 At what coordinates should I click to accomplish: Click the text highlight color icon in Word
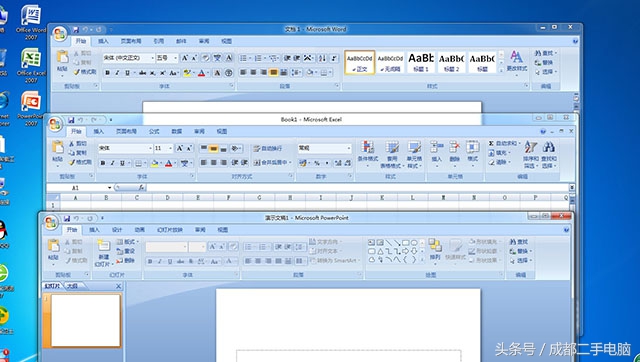point(187,73)
